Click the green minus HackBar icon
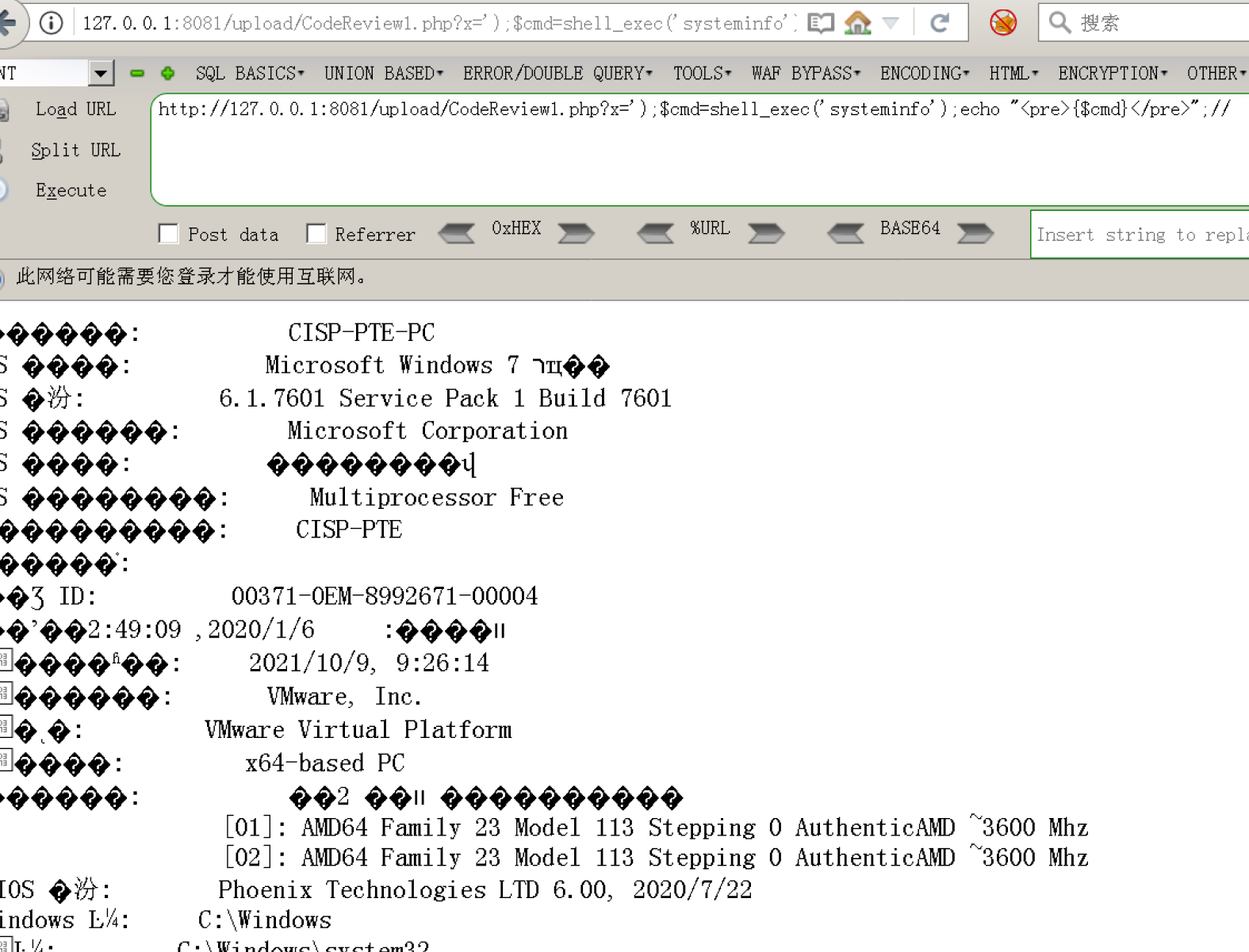 tap(137, 74)
